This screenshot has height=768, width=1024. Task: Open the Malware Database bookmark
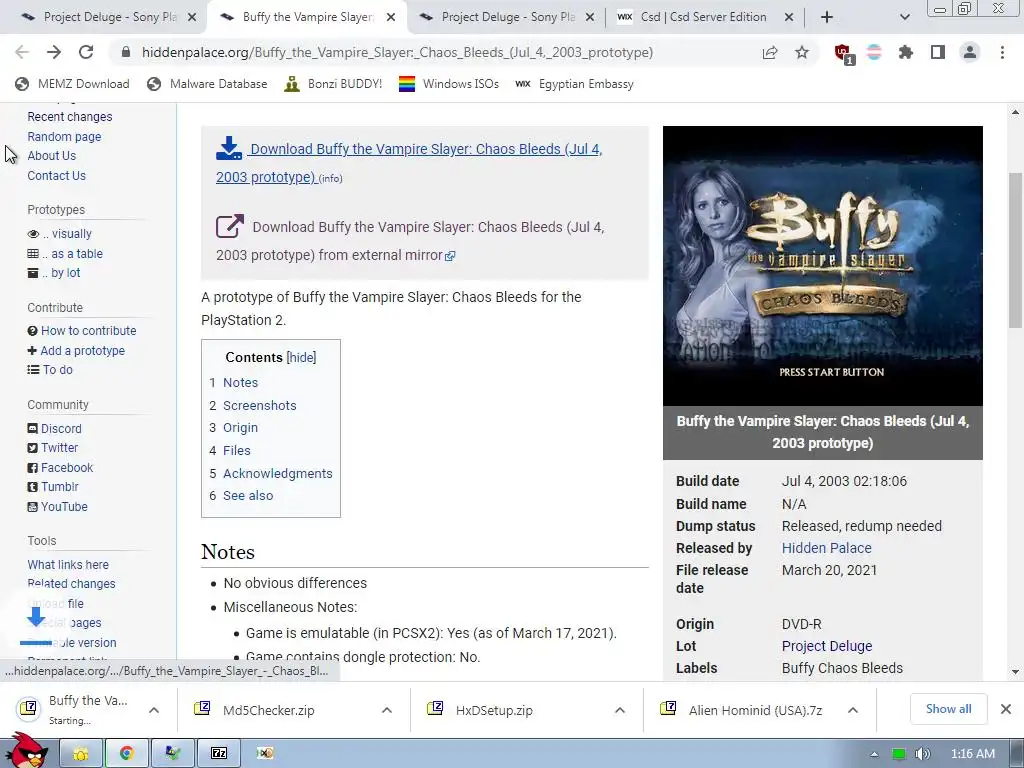pyautogui.click(x=208, y=84)
